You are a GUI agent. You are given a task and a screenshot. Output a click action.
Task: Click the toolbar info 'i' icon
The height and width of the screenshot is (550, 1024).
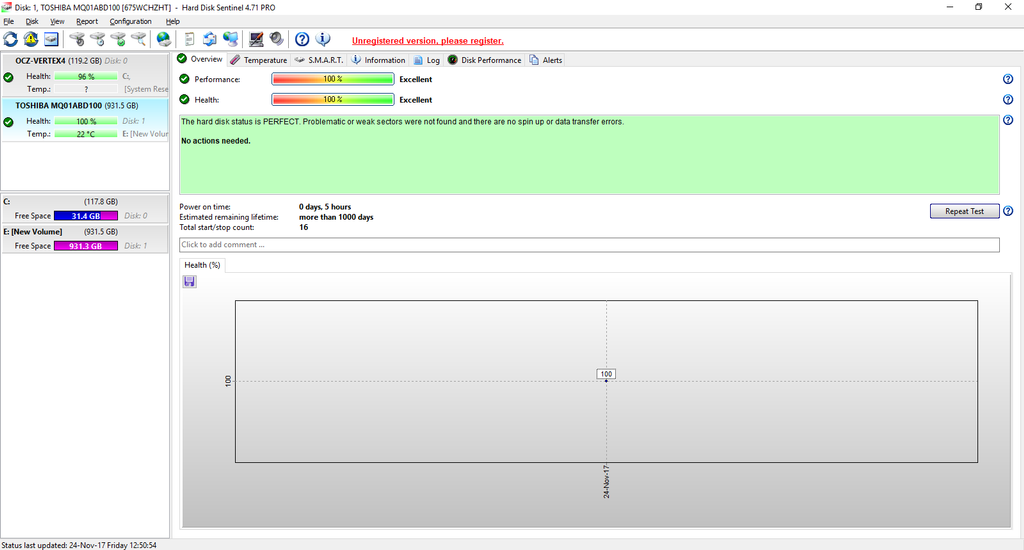tap(323, 40)
